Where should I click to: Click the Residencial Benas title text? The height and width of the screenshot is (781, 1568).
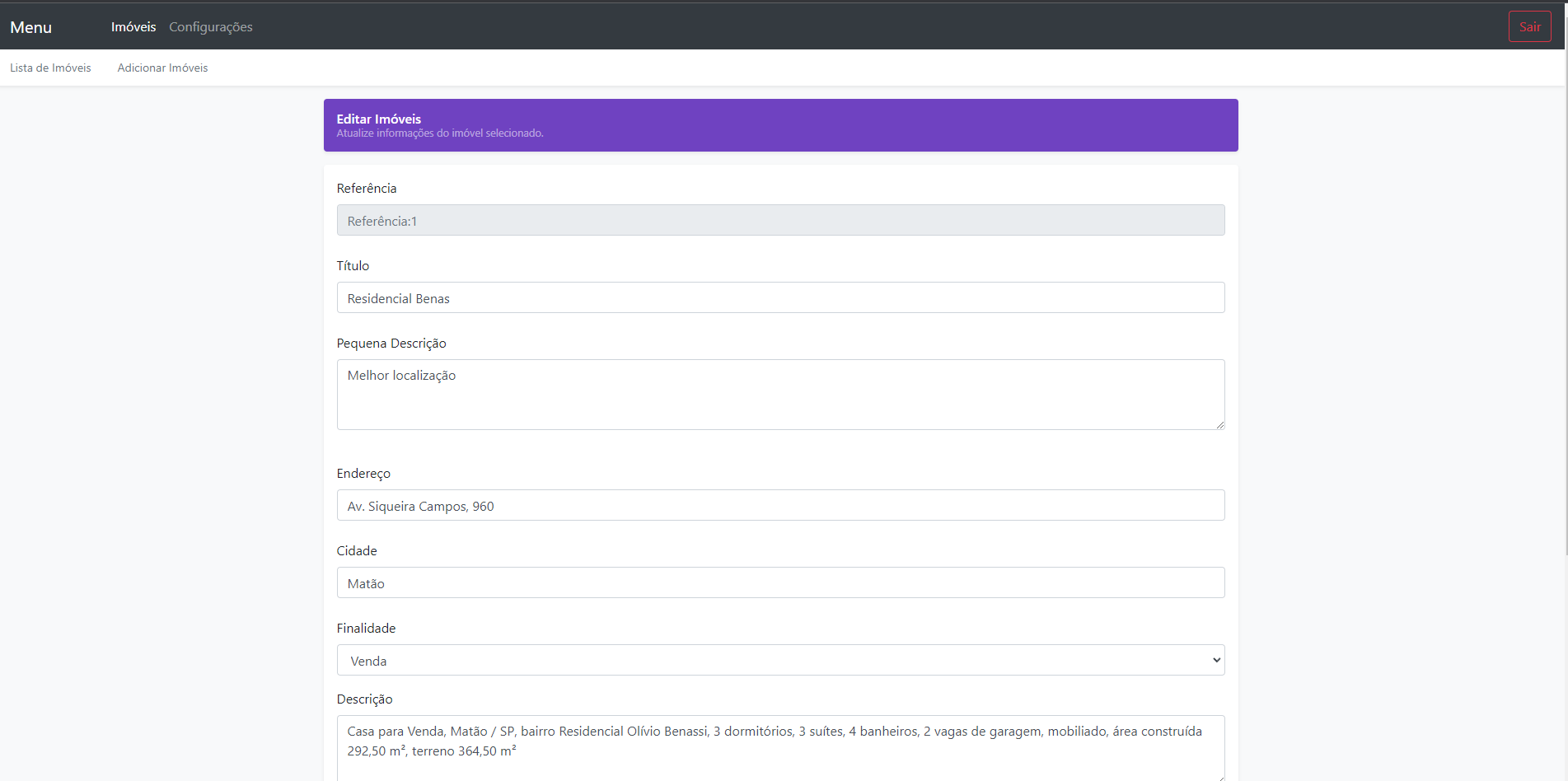(x=398, y=297)
